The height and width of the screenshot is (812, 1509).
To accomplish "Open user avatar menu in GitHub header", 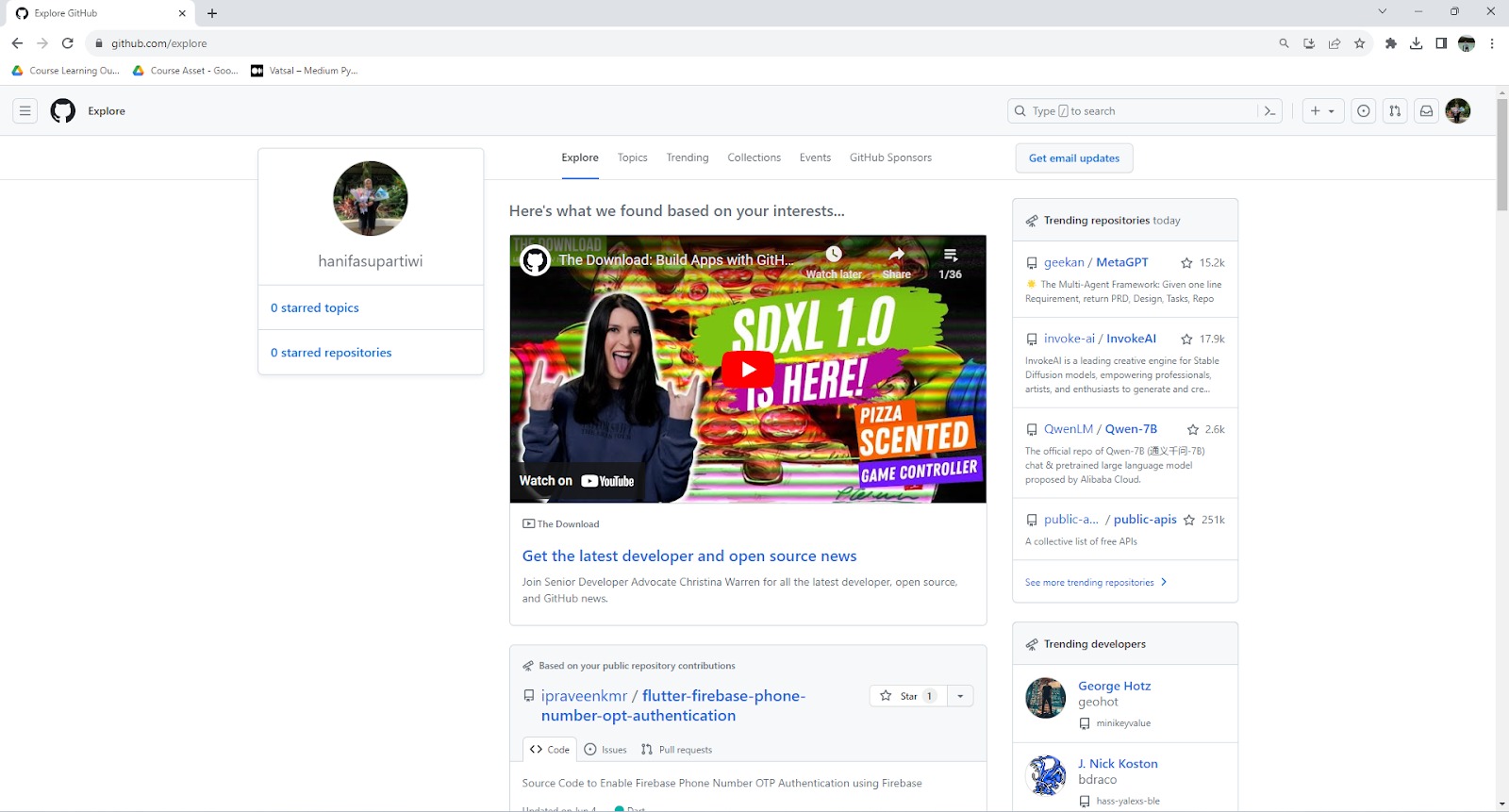I will (x=1458, y=111).
